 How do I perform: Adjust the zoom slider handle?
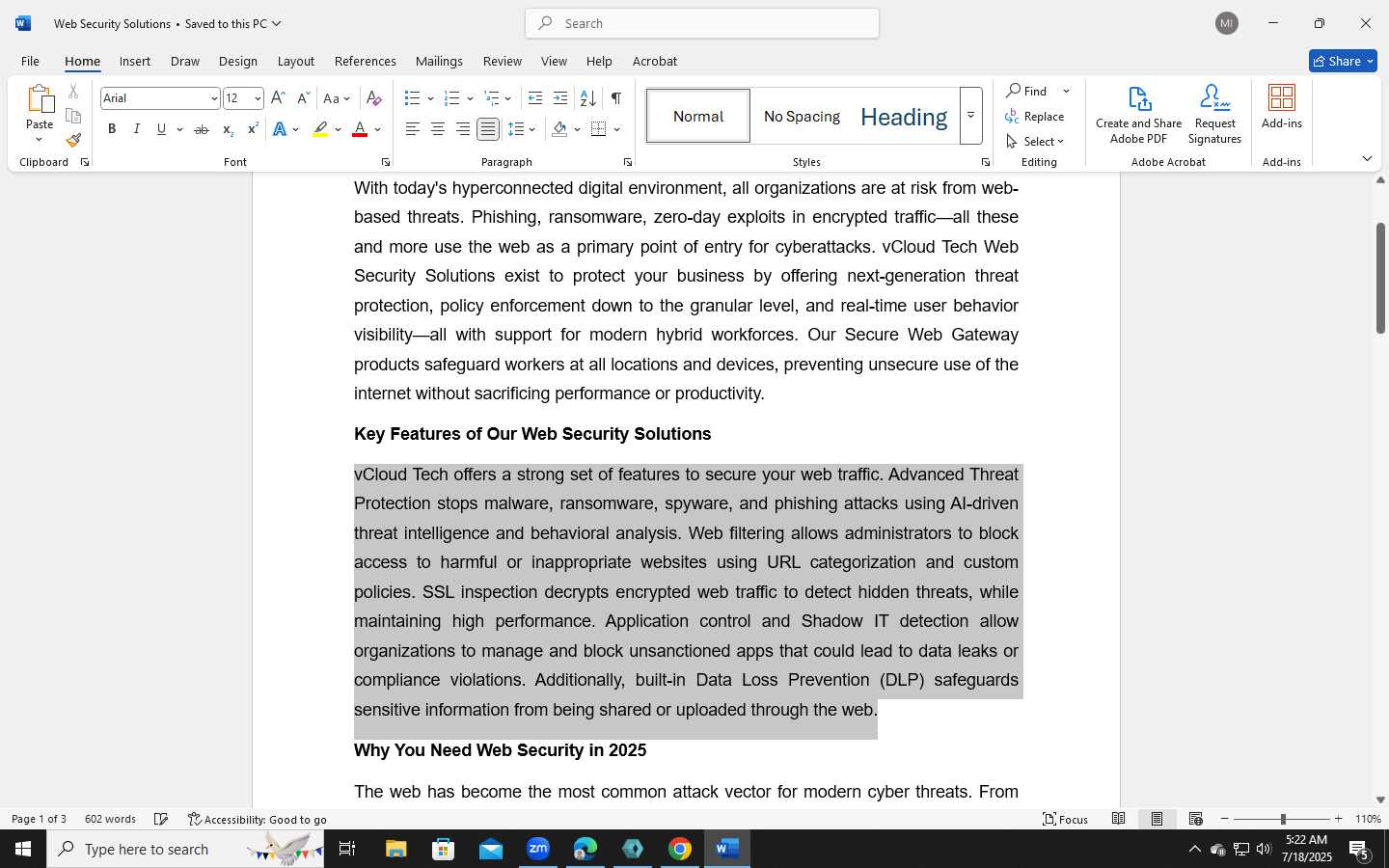pyautogui.click(x=1283, y=819)
